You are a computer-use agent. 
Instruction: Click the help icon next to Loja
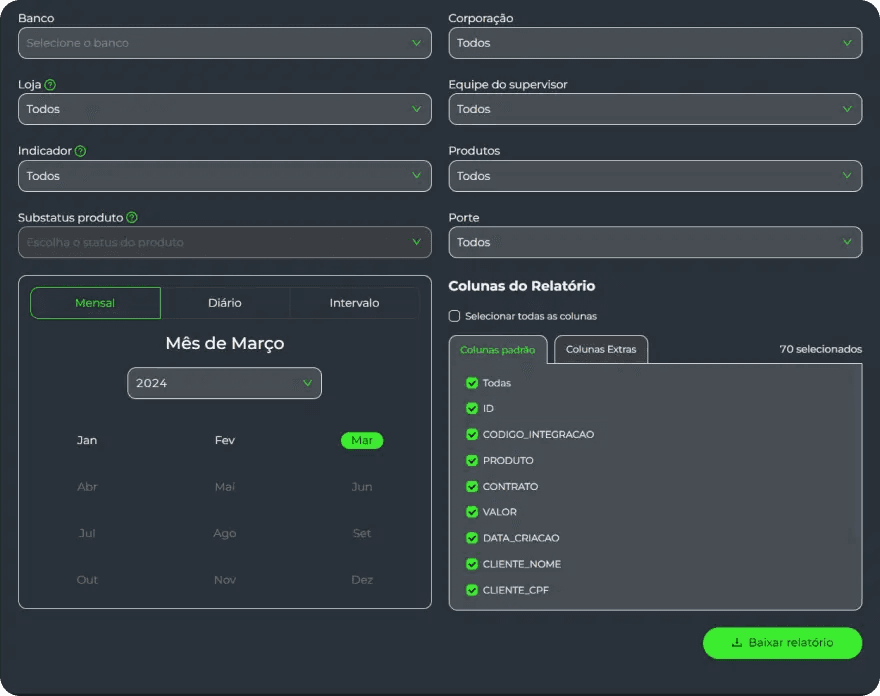(50, 85)
